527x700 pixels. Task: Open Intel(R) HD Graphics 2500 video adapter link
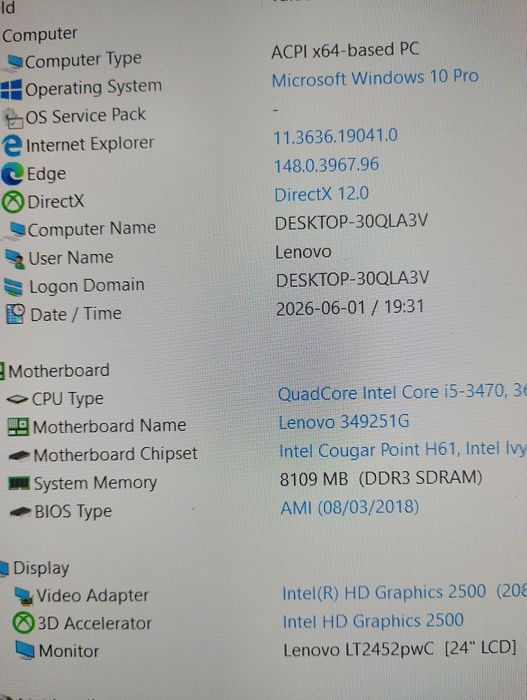click(405, 592)
